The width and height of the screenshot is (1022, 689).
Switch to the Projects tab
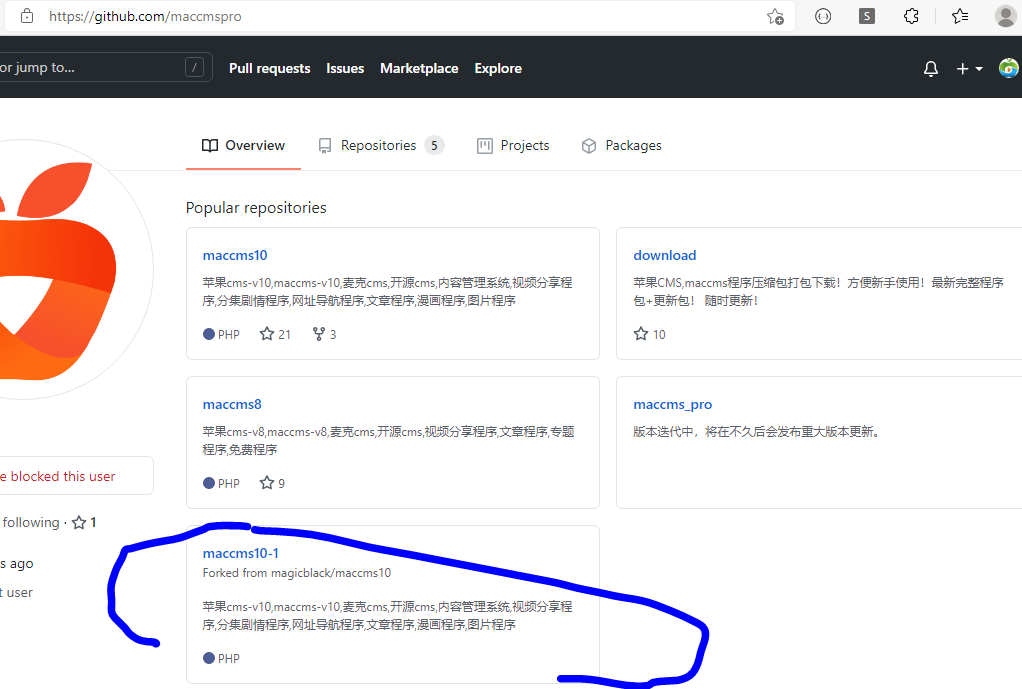(x=514, y=145)
